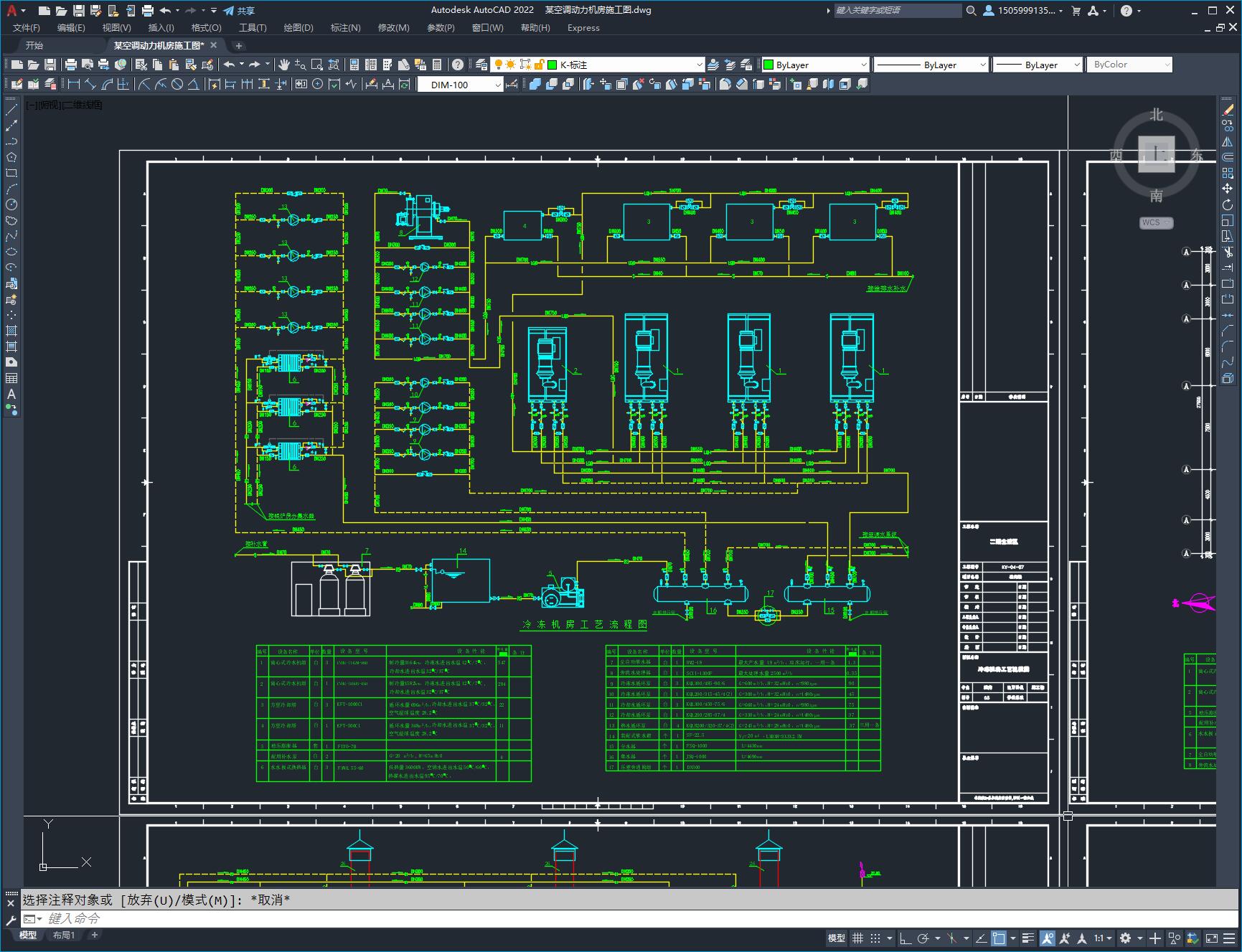Viewport: 1242px width, 952px height.
Task: Toggle object snap in status bar
Action: click(x=999, y=938)
